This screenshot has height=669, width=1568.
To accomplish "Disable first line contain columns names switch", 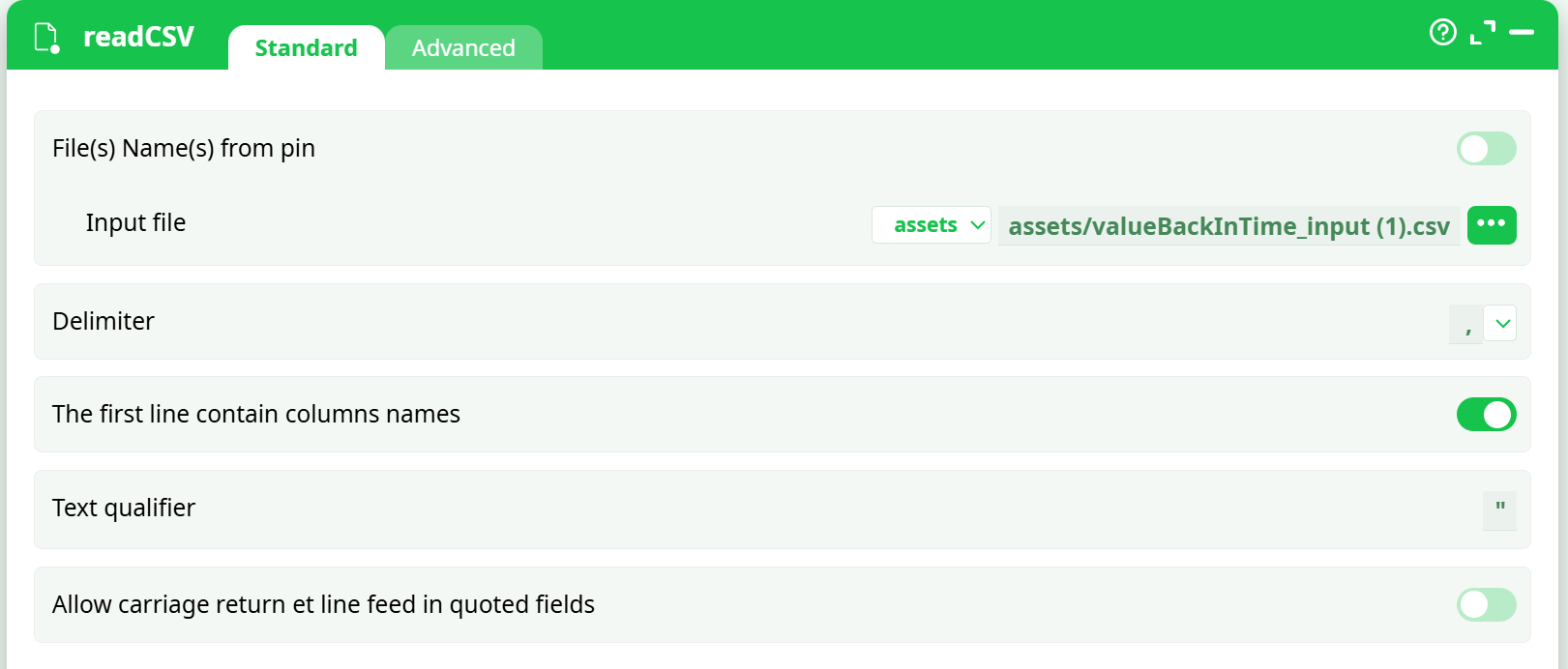I will coord(1486,415).
